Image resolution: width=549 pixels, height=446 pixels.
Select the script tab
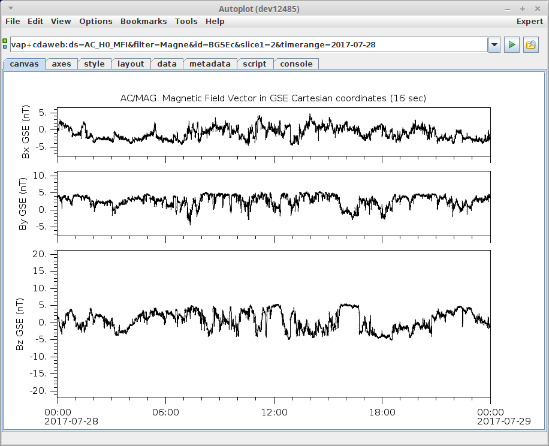(255, 64)
